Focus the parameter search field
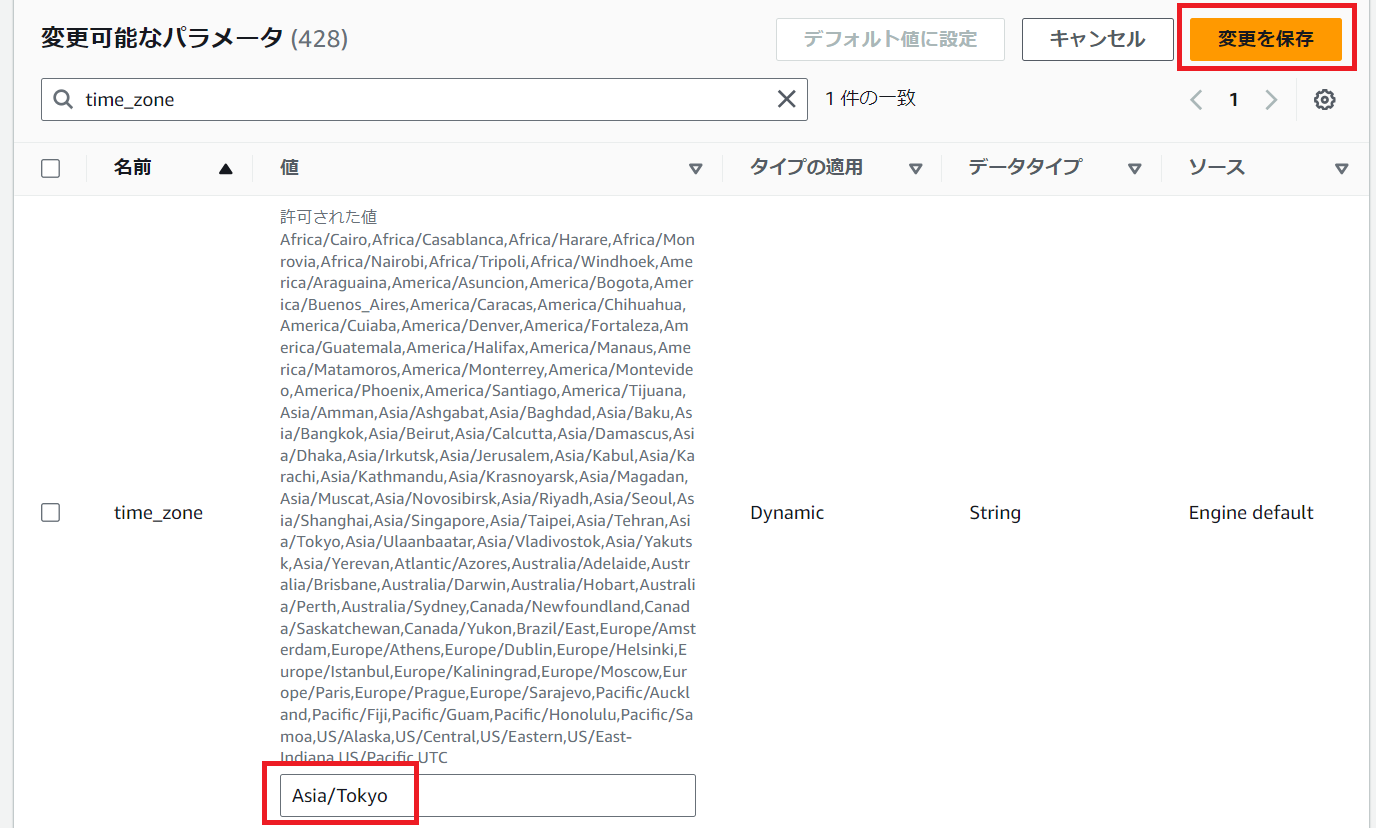Screen dimensions: 1376x828 [x=424, y=99]
